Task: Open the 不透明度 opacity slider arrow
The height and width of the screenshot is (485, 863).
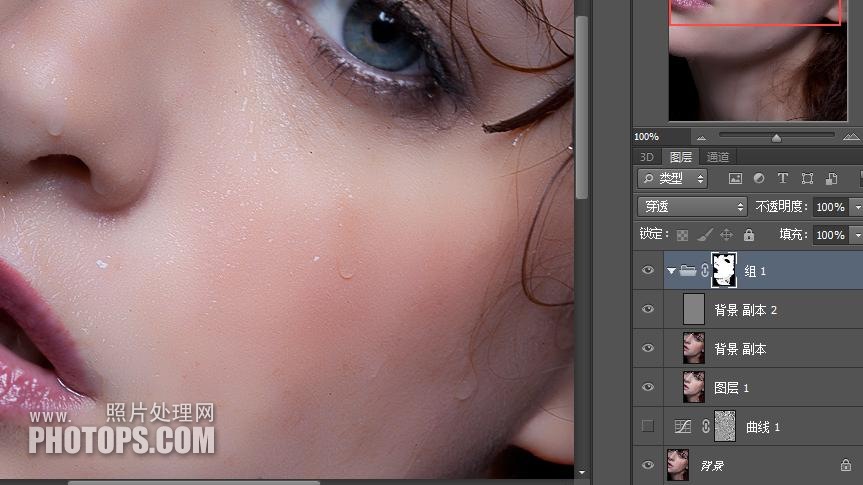Action: tap(857, 207)
